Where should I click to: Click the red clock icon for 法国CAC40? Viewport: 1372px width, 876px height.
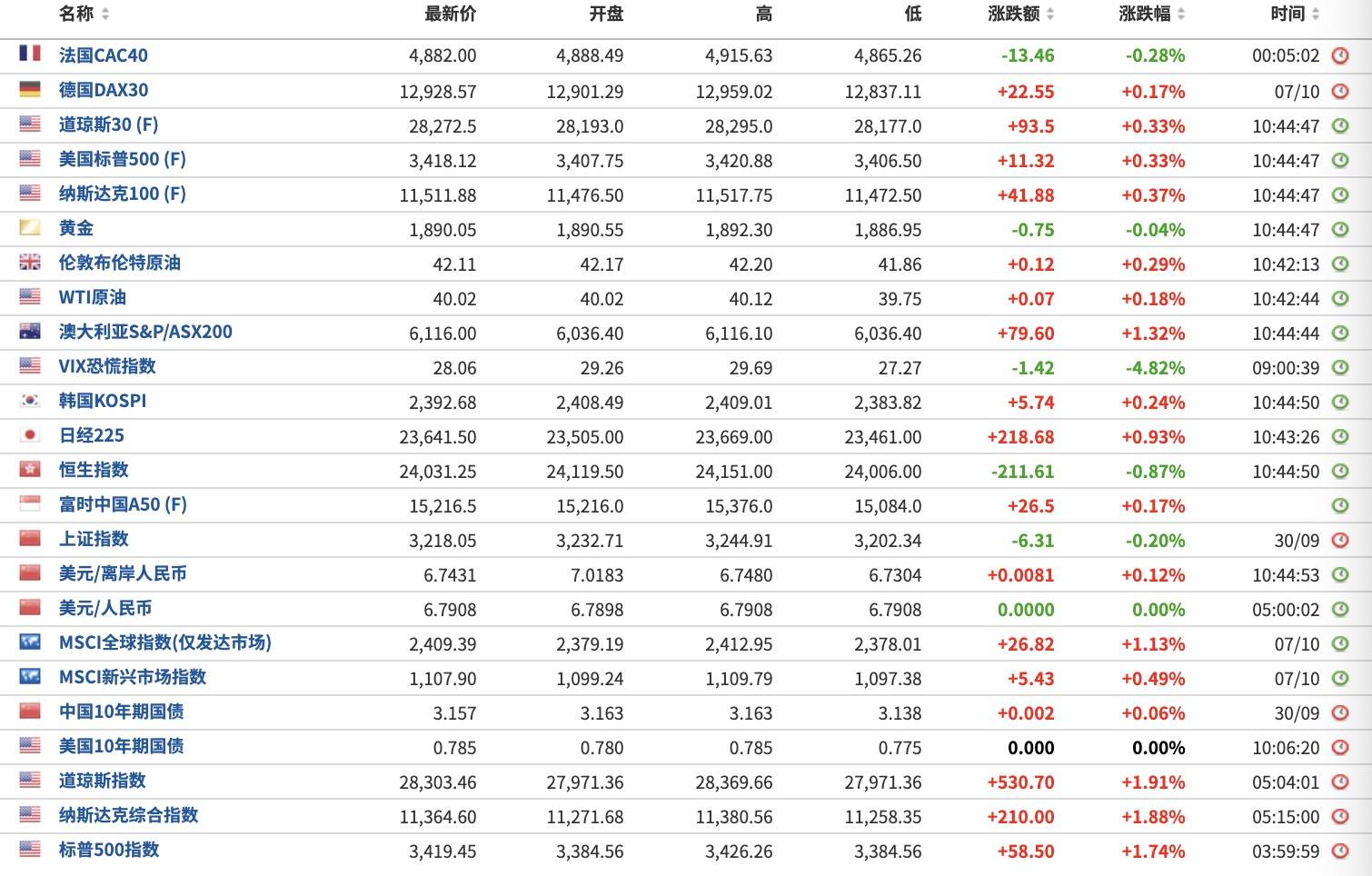point(1340,56)
